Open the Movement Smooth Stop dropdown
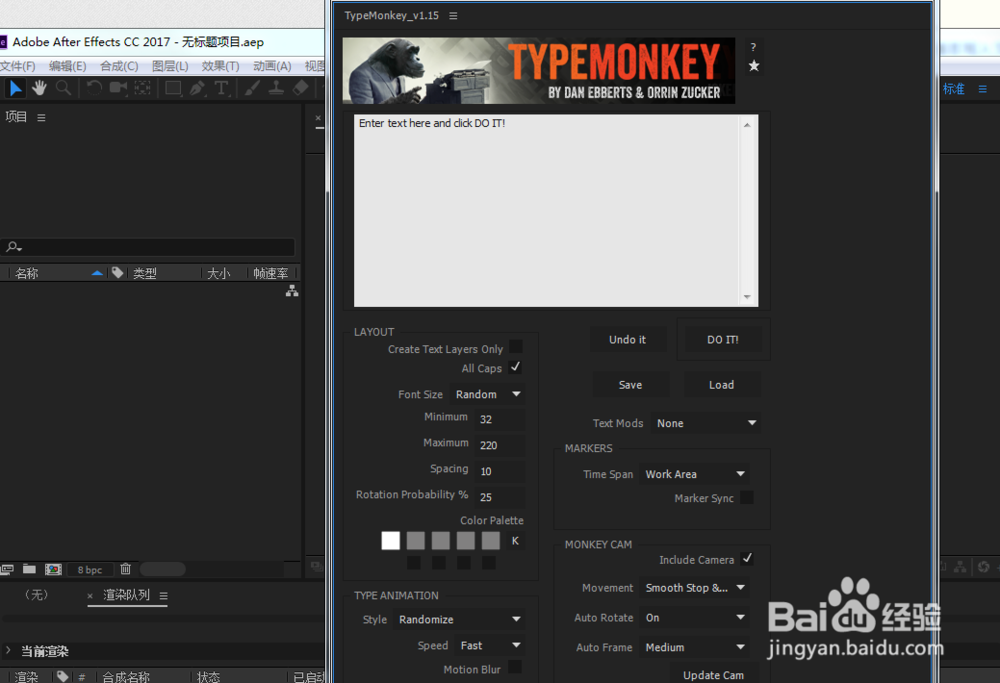The image size is (1000, 683). click(x=694, y=587)
